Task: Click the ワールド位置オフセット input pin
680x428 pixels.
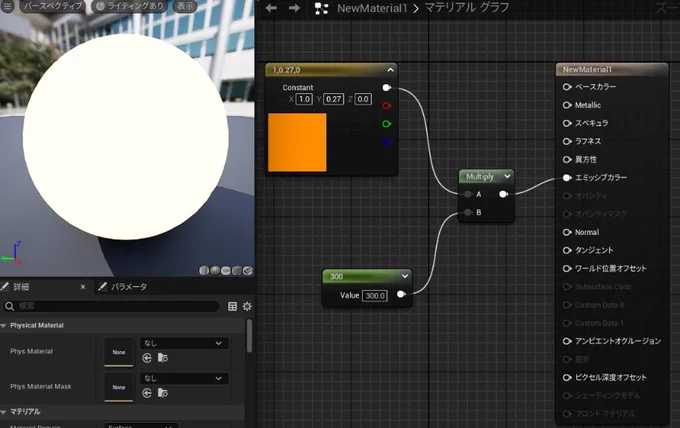Action: pyautogui.click(x=567, y=268)
